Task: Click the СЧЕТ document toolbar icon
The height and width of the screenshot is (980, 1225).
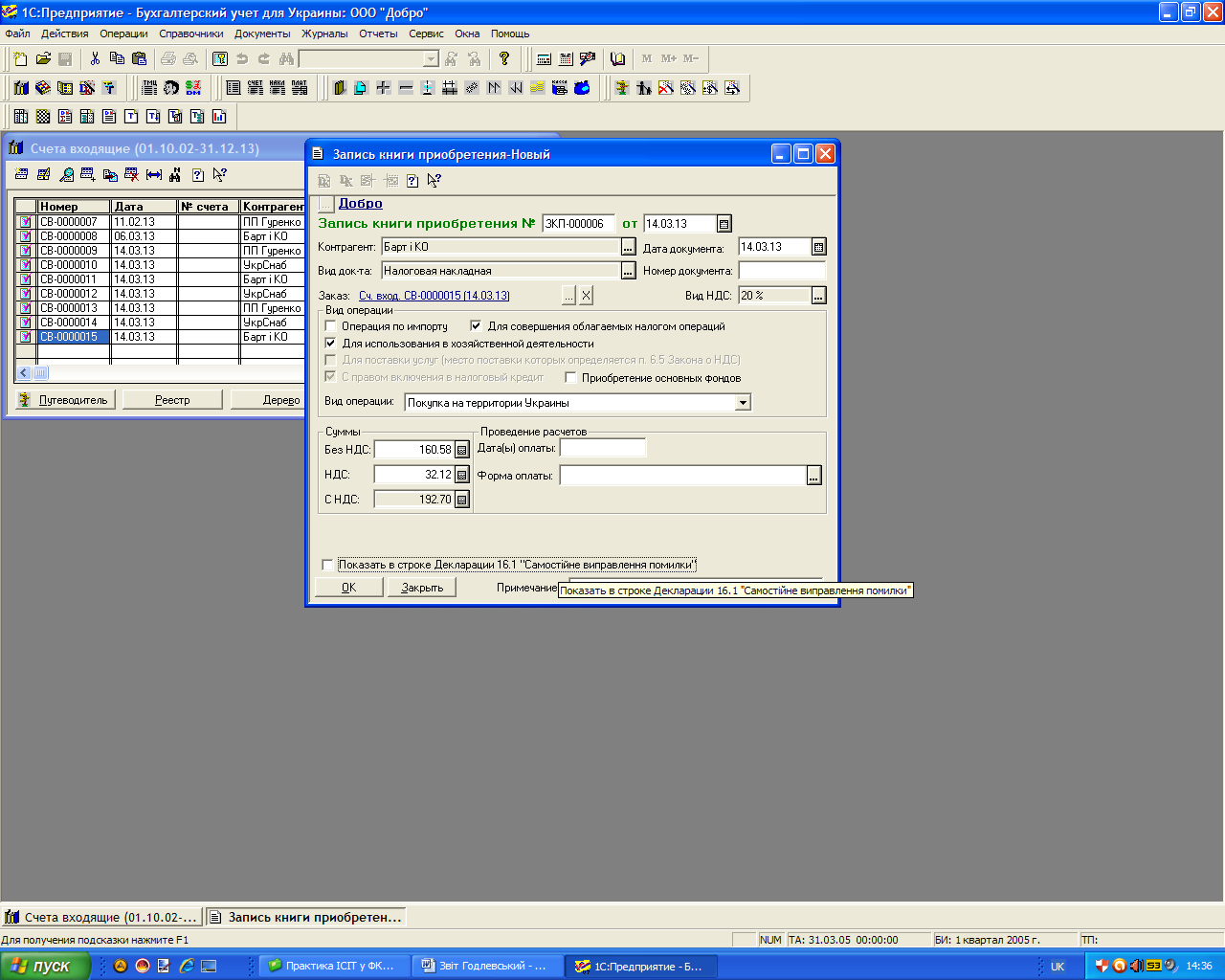Action: point(256,87)
